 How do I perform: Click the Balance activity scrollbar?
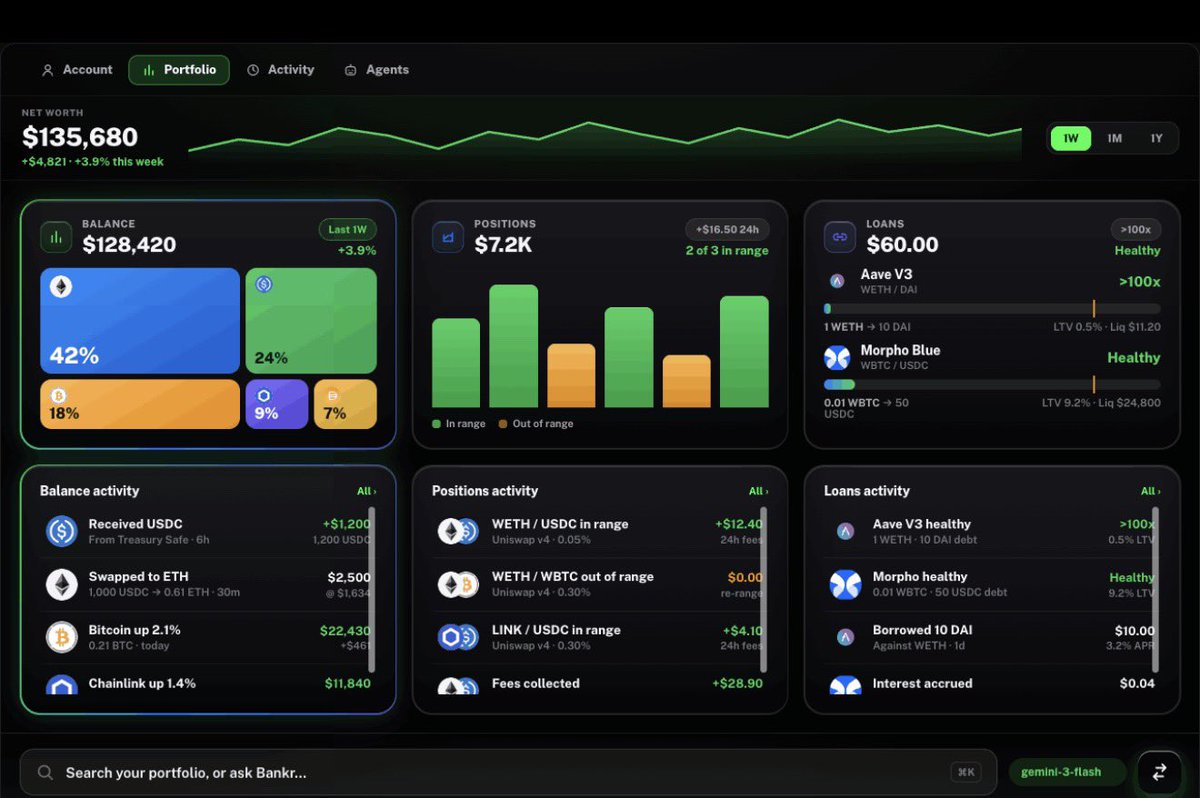click(x=372, y=590)
